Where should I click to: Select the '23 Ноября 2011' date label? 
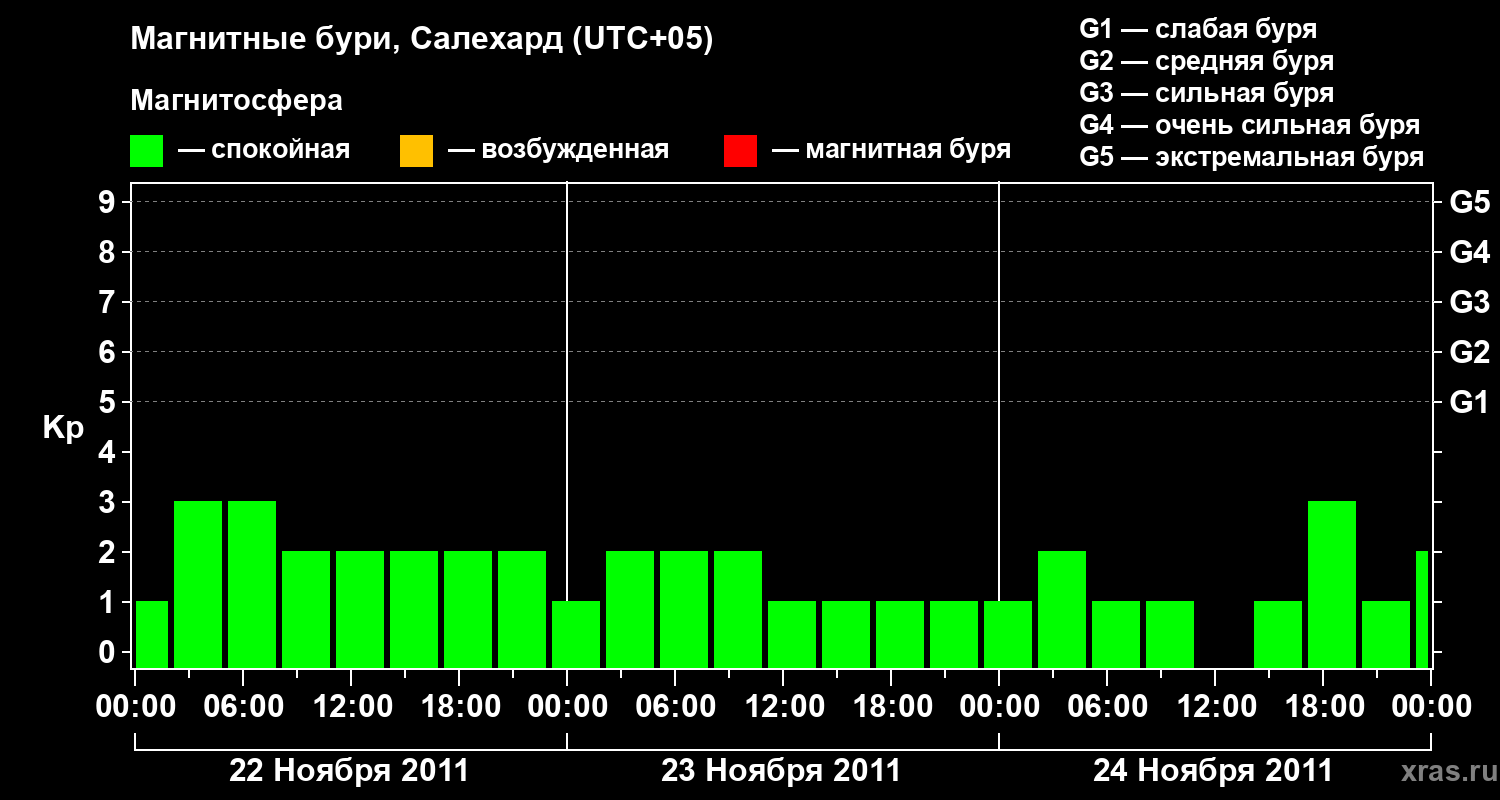[x=781, y=771]
